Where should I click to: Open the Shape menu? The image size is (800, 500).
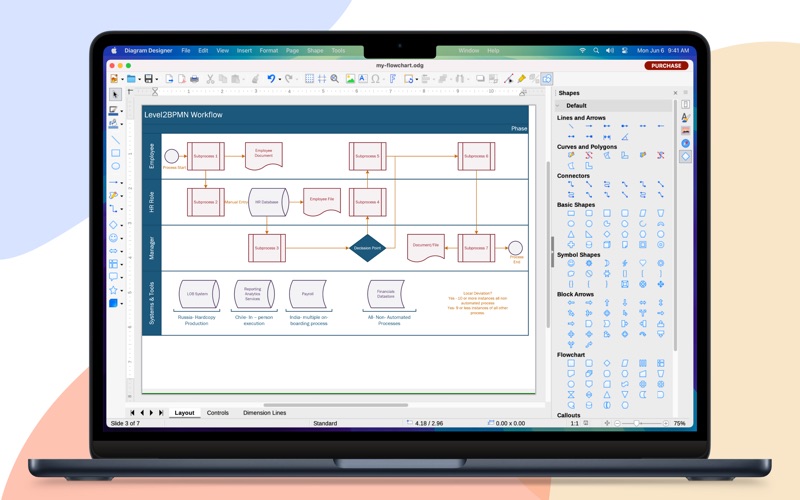pos(315,51)
